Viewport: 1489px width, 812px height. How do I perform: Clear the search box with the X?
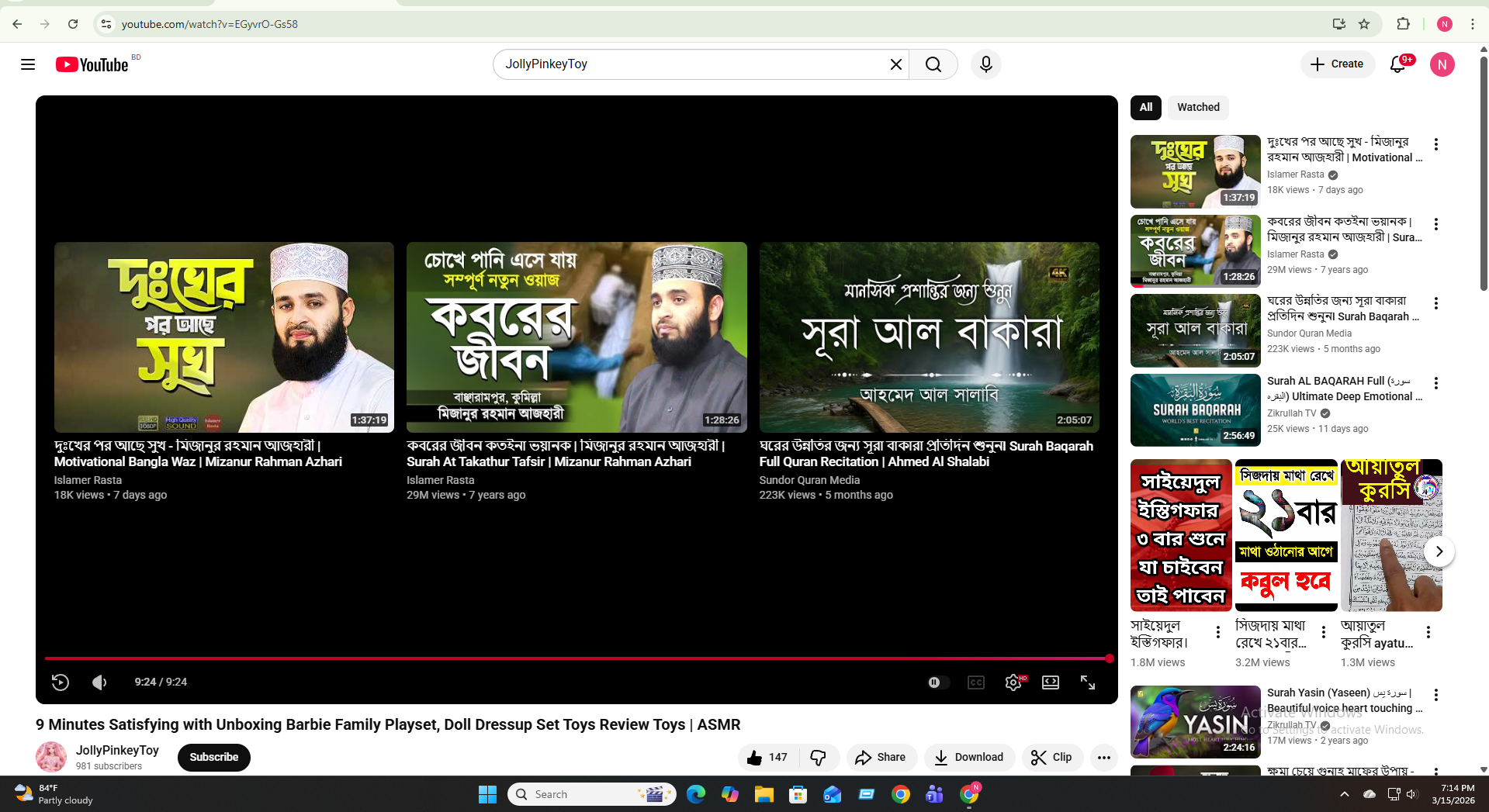click(x=895, y=64)
